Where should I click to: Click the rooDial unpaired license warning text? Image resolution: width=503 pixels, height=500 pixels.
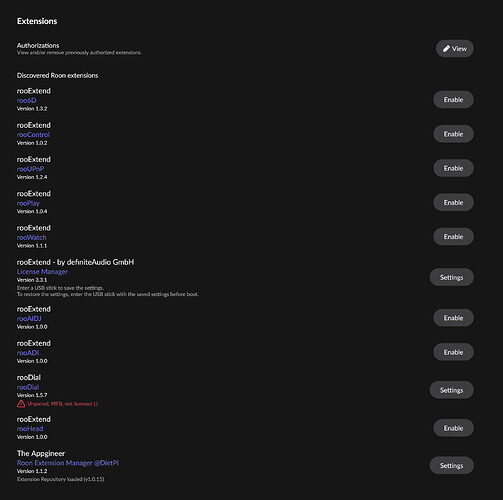[63, 404]
